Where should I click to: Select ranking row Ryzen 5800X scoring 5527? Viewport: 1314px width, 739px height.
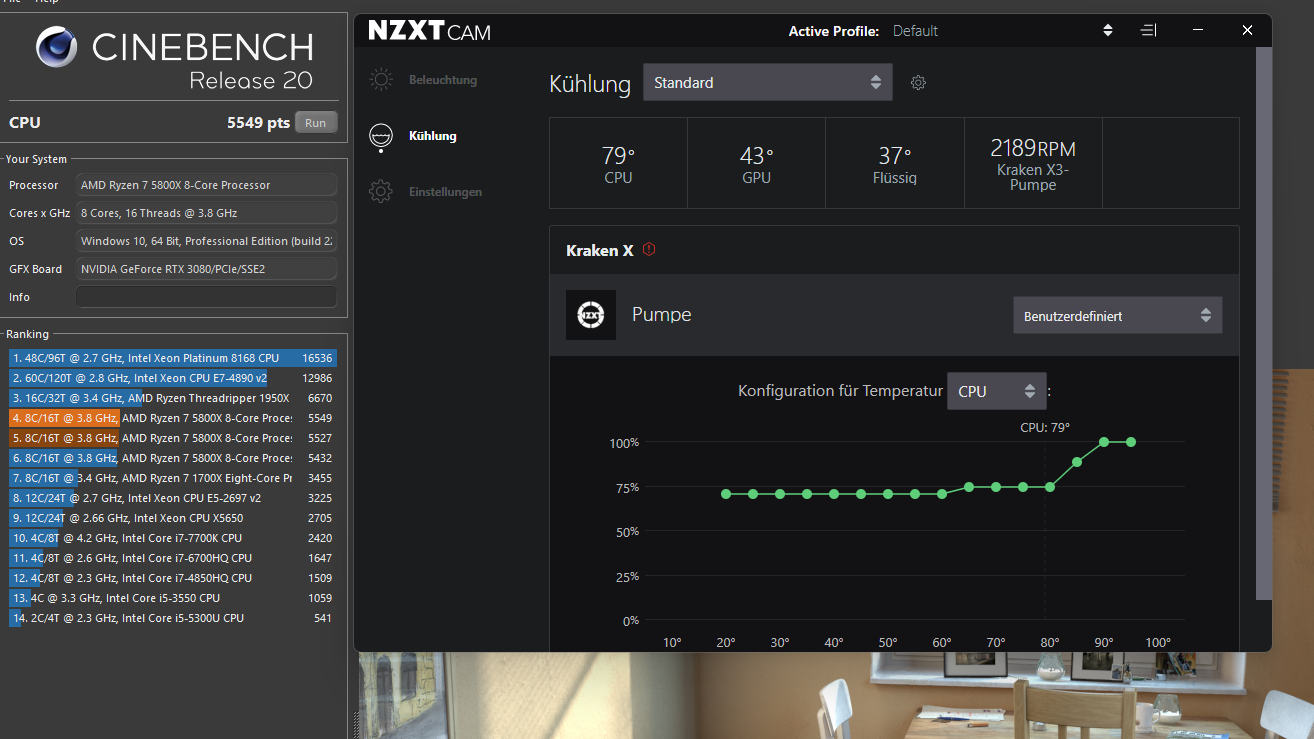pyautogui.click(x=173, y=438)
